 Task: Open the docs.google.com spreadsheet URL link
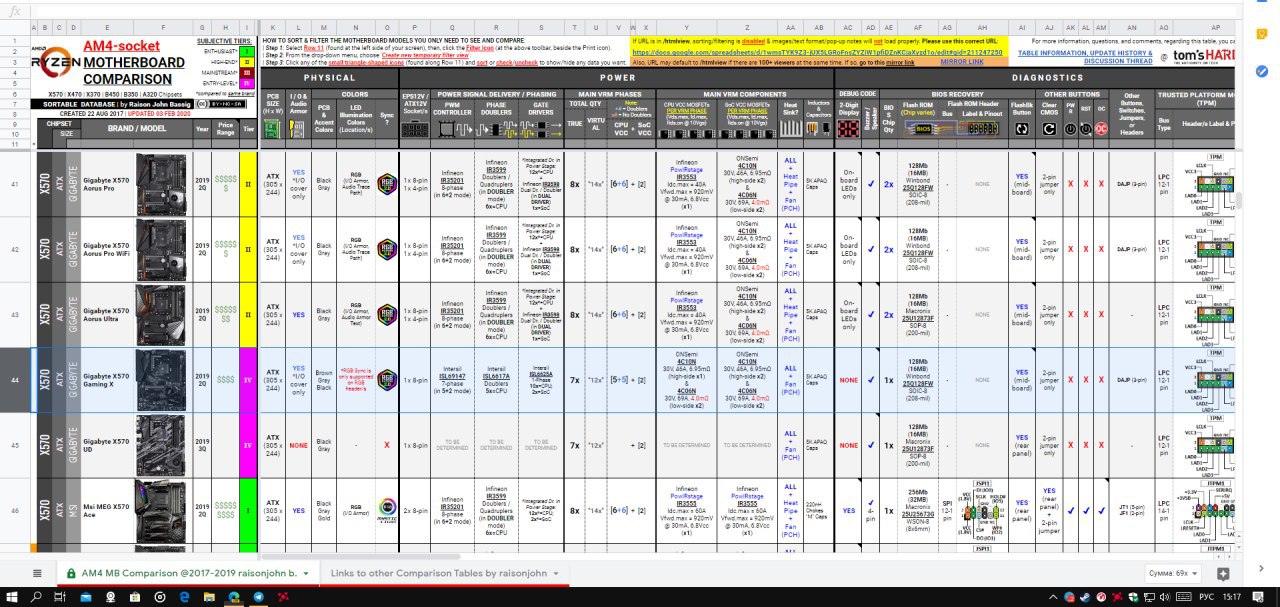click(817, 51)
